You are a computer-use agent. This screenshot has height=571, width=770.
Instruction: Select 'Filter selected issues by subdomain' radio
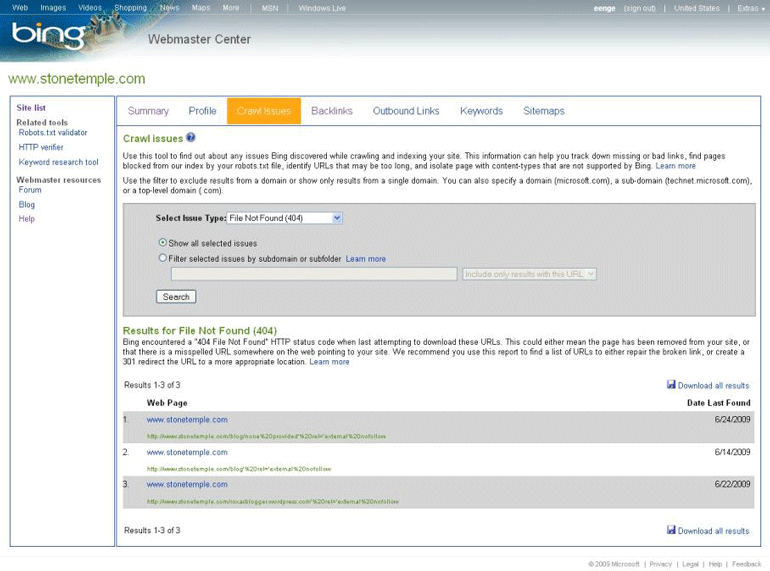click(163, 258)
